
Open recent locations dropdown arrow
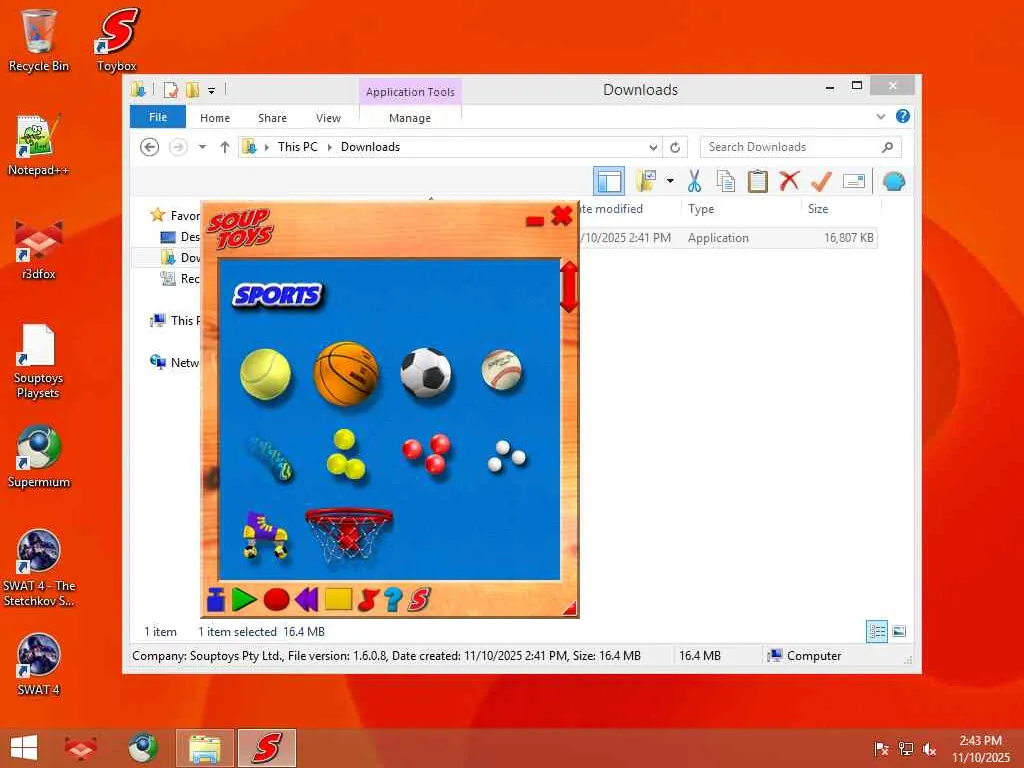[x=202, y=147]
